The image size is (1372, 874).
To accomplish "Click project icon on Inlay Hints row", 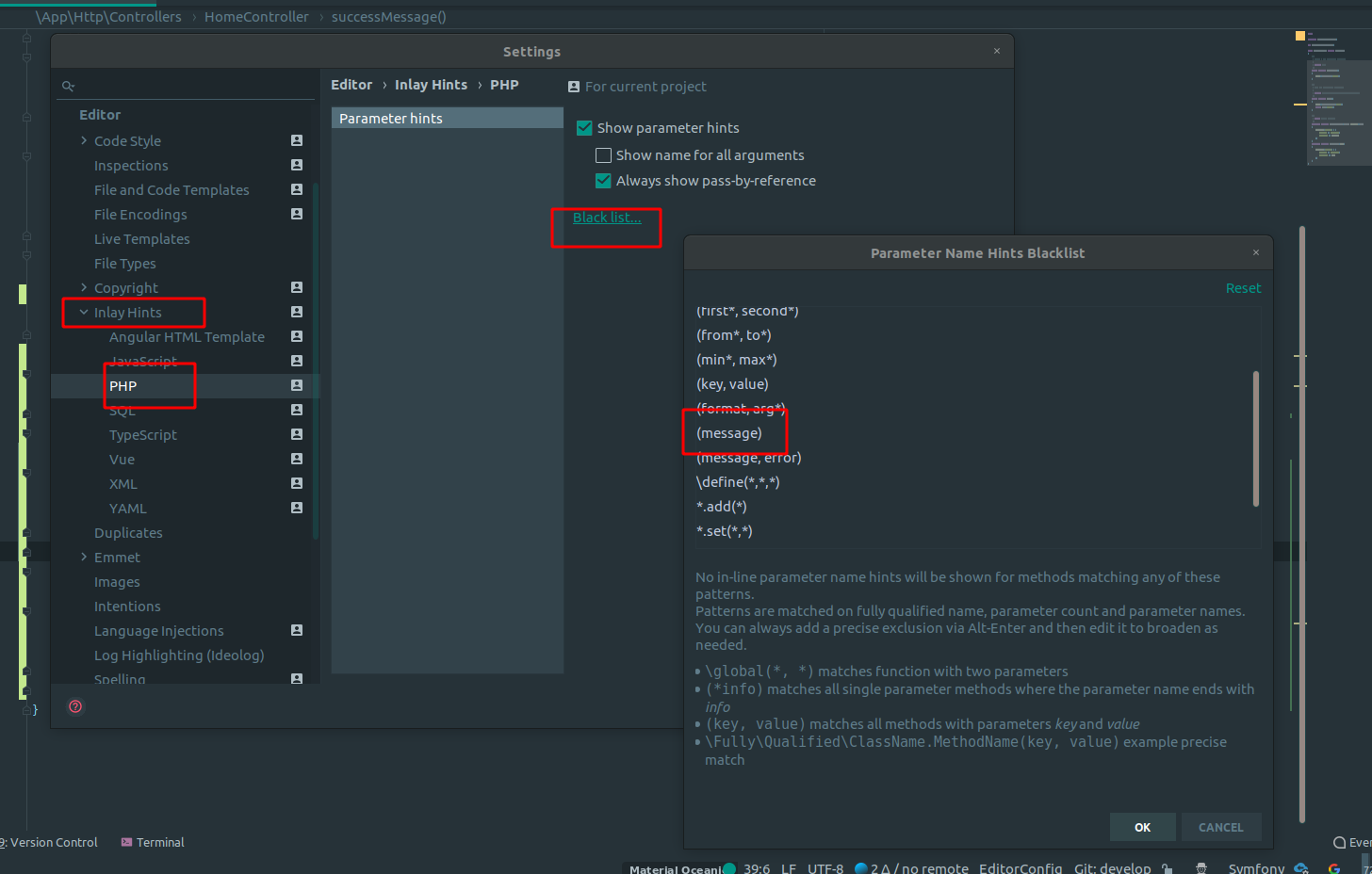I will click(297, 312).
